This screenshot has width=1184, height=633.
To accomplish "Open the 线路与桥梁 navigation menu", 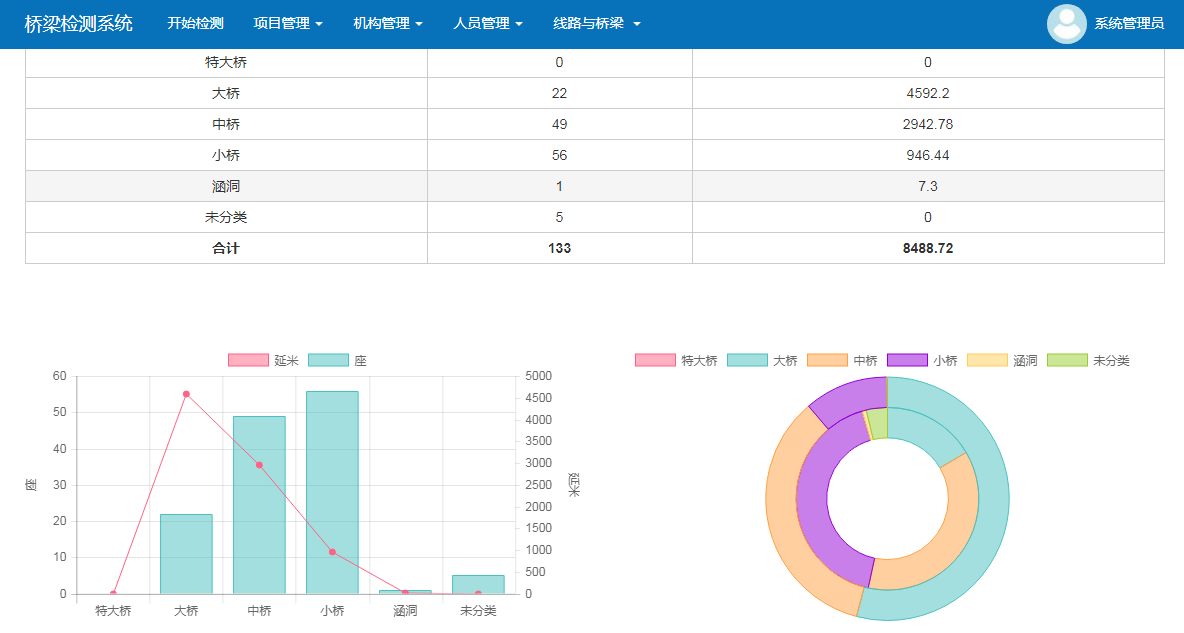I will pyautogui.click(x=596, y=23).
